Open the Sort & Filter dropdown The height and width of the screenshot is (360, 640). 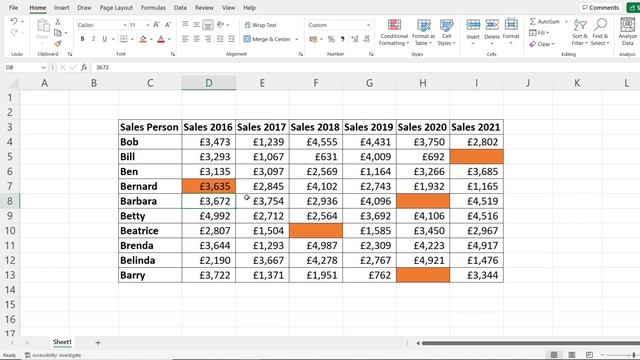[x=580, y=32]
